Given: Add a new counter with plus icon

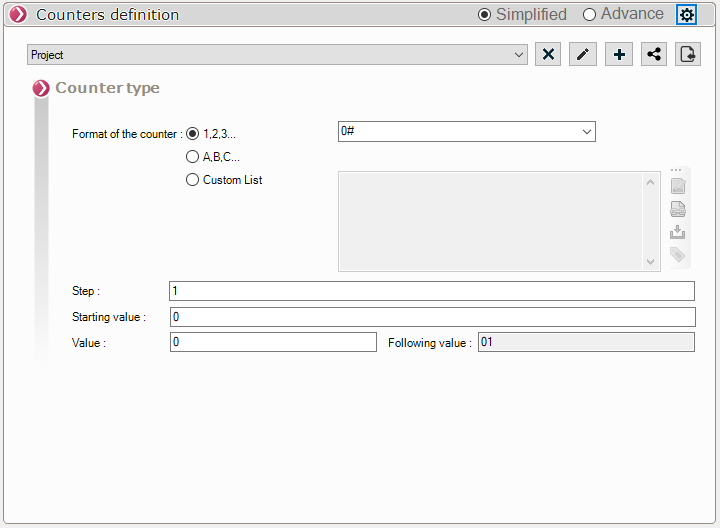Looking at the screenshot, I should 620,55.
